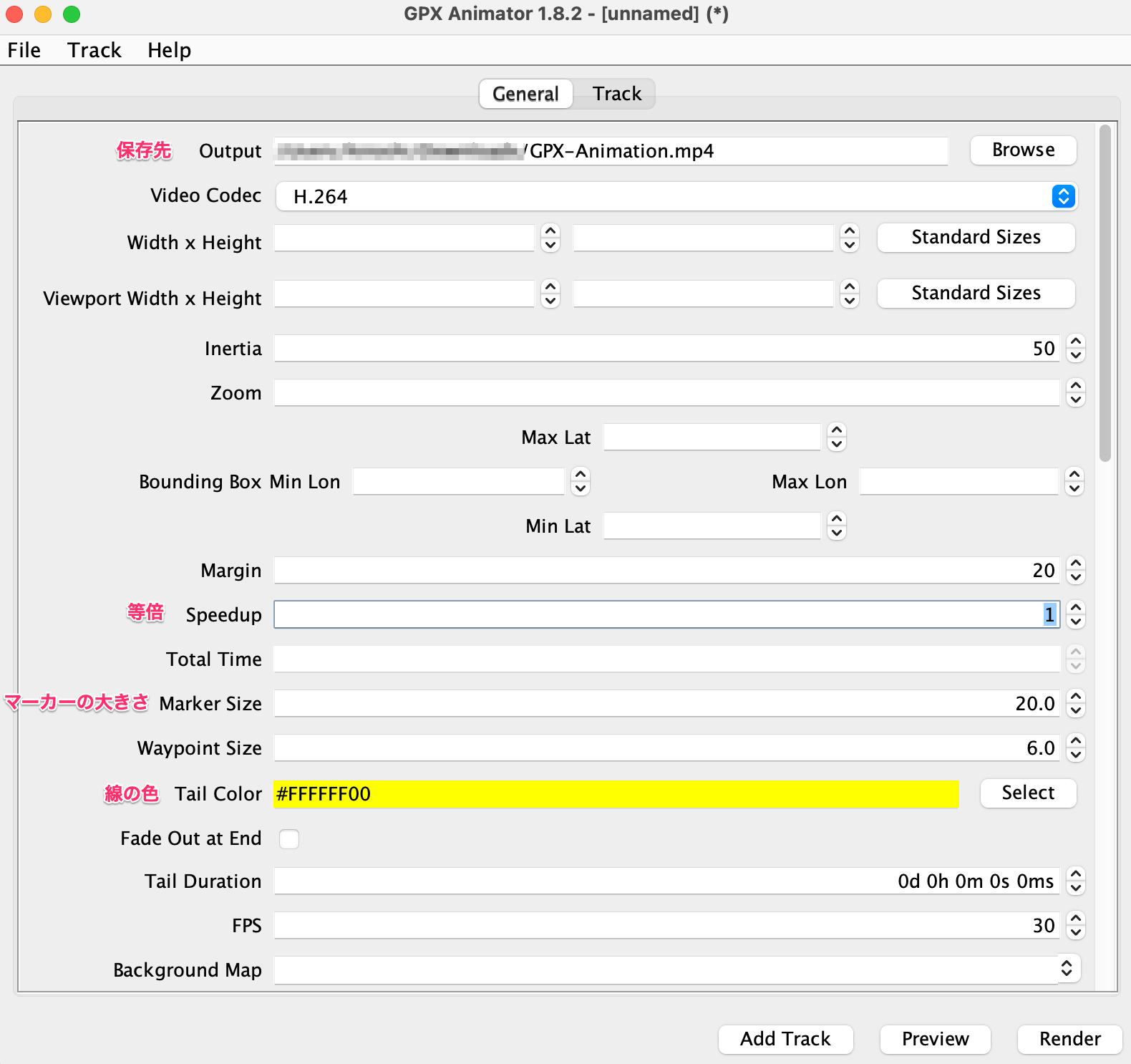Click Browse to choose output file

1023,150
